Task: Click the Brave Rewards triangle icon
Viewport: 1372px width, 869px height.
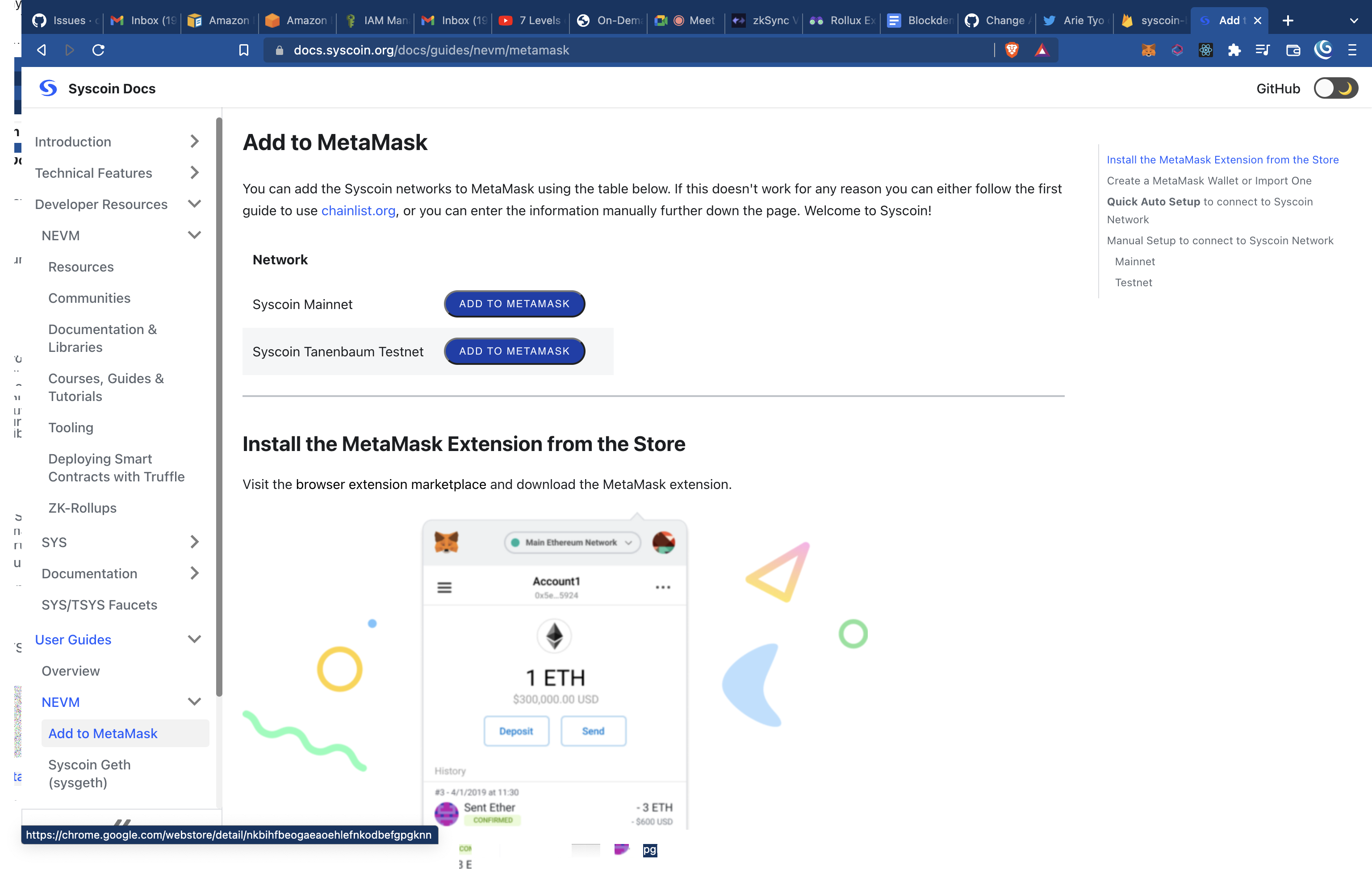Action: pos(1042,50)
